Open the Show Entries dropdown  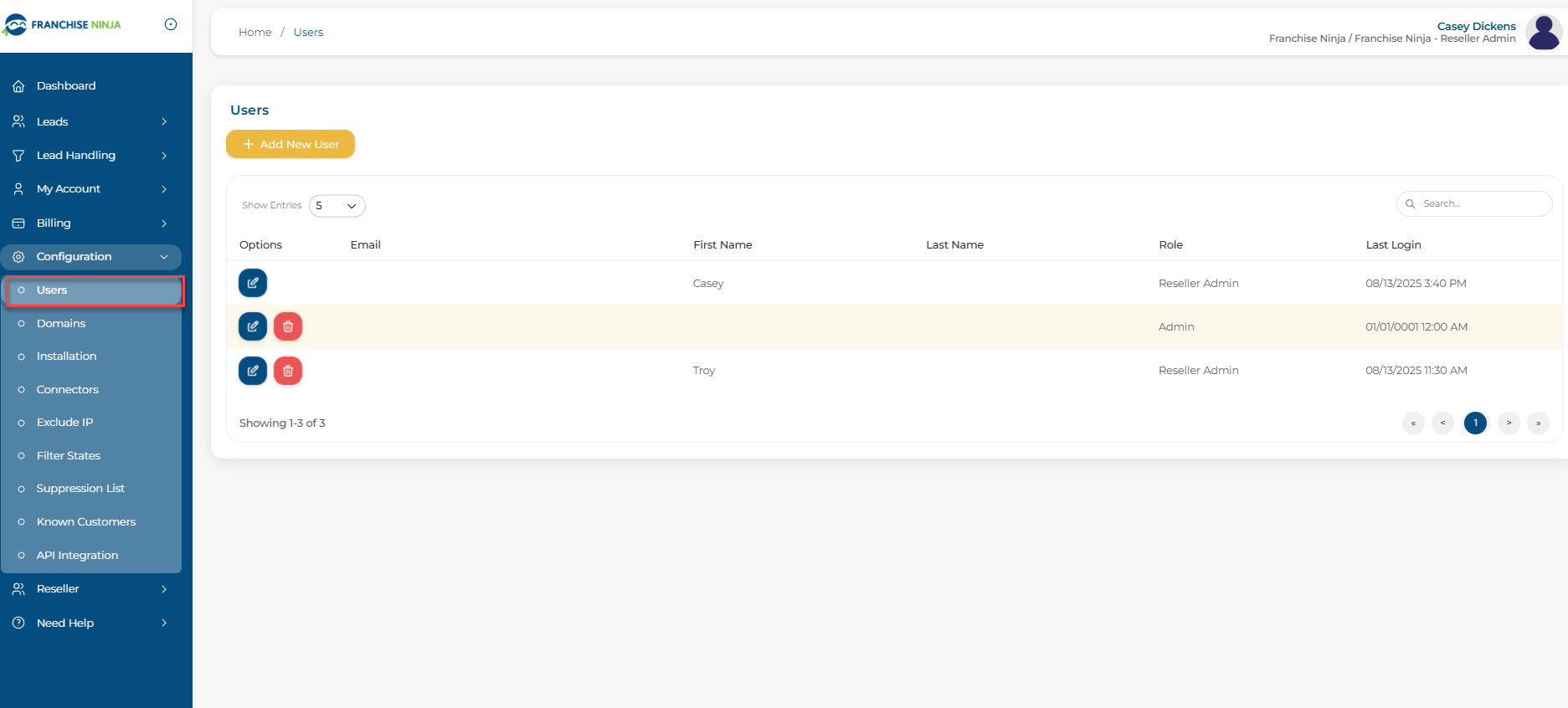click(x=337, y=206)
